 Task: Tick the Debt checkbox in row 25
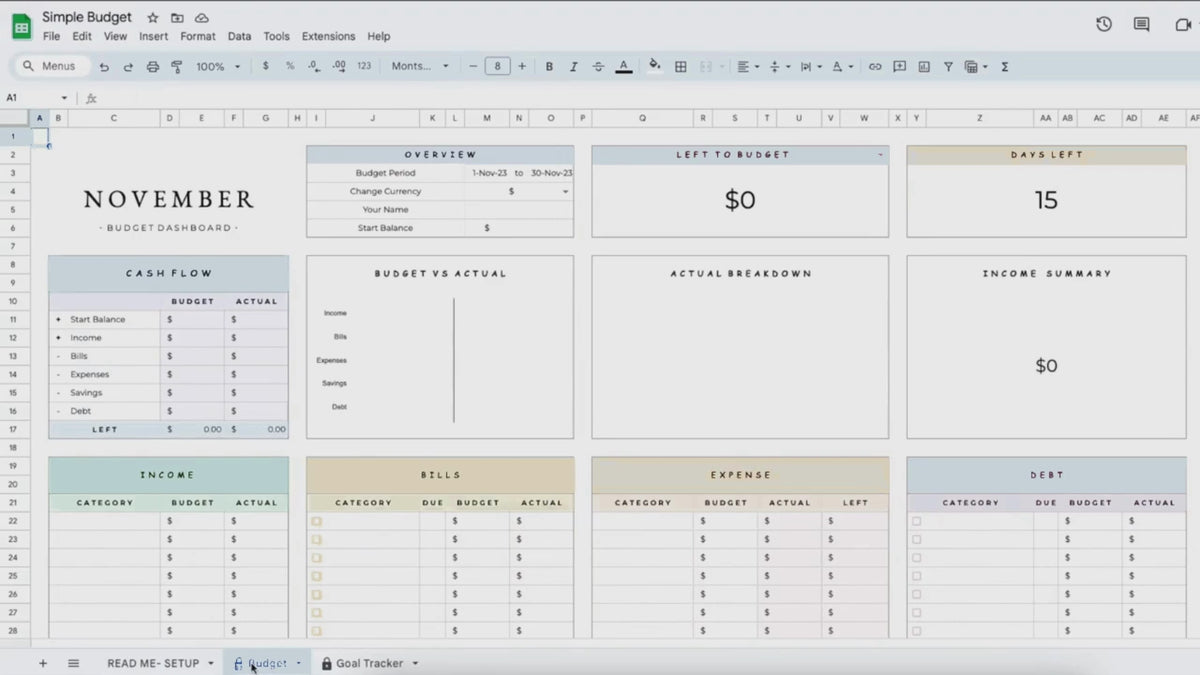point(916,576)
